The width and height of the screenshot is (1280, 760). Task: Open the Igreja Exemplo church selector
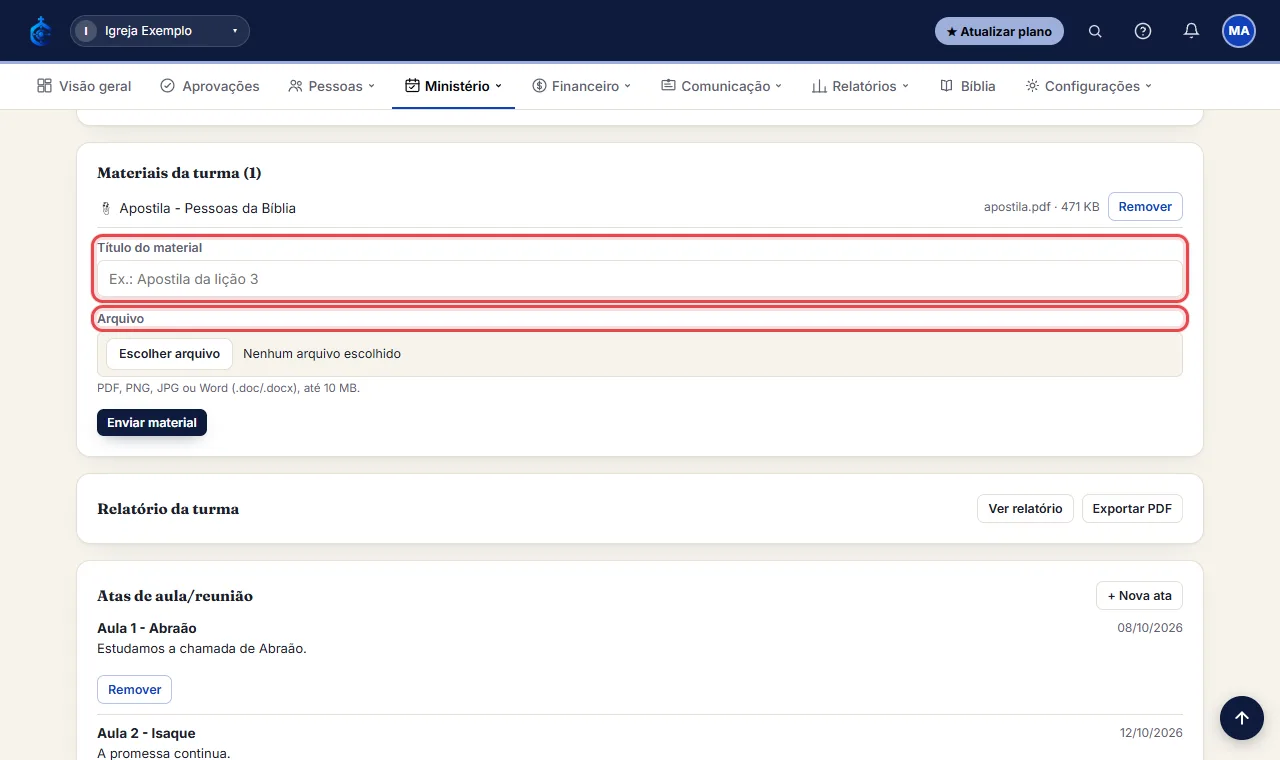pyautogui.click(x=160, y=31)
